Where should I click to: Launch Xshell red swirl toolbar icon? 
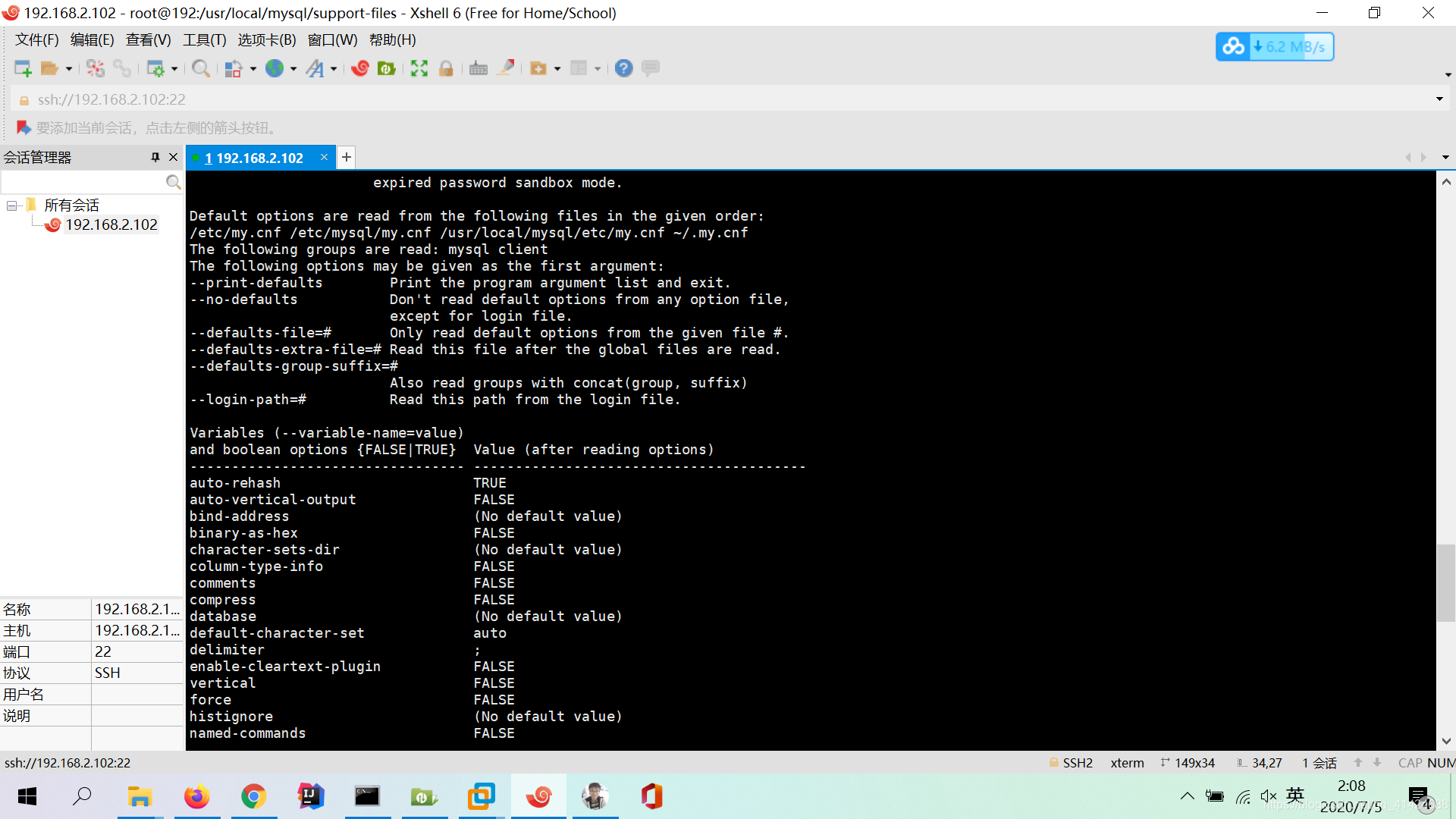point(360,68)
